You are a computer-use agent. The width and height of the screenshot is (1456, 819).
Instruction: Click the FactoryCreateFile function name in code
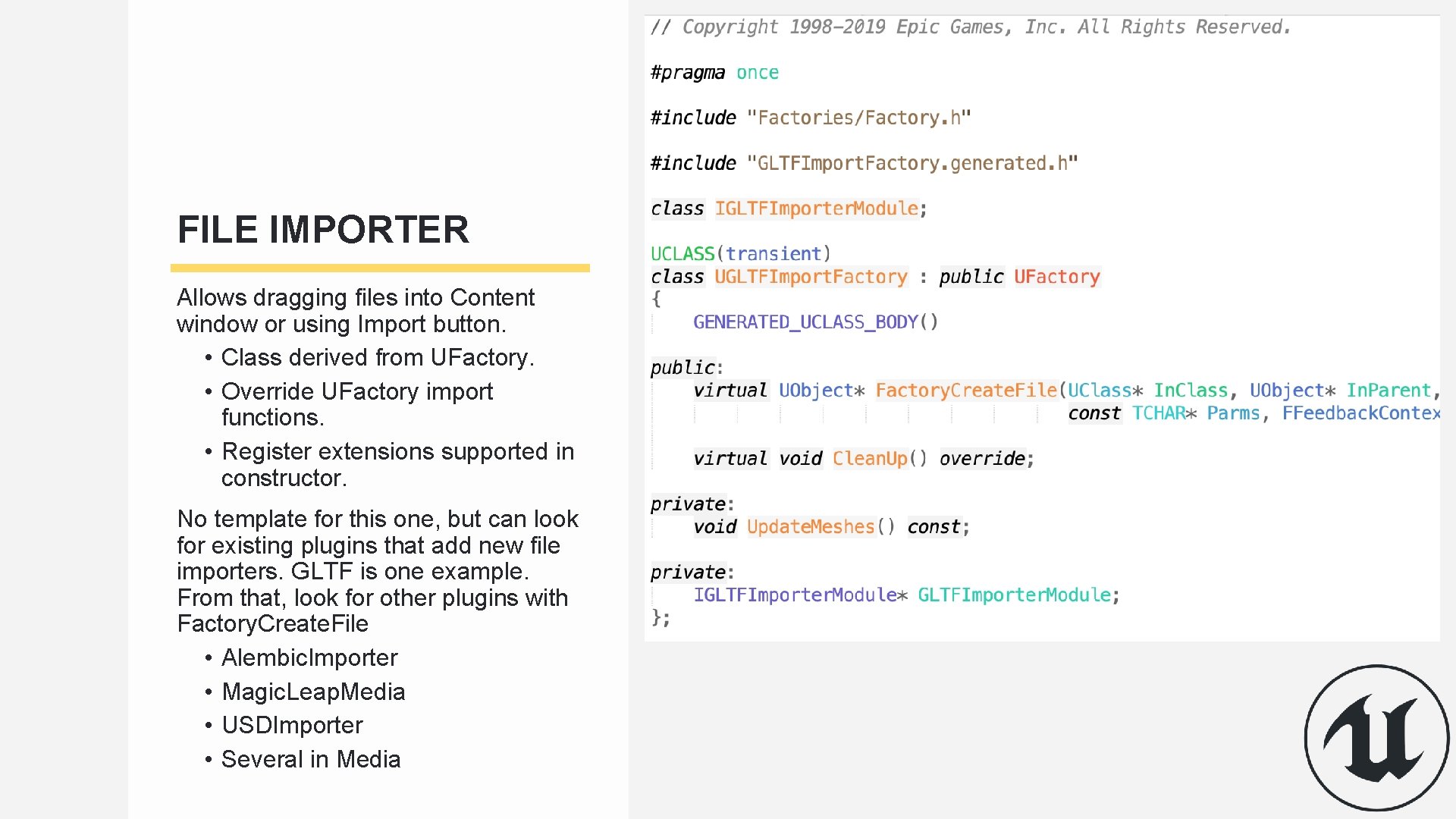pyautogui.click(x=966, y=391)
